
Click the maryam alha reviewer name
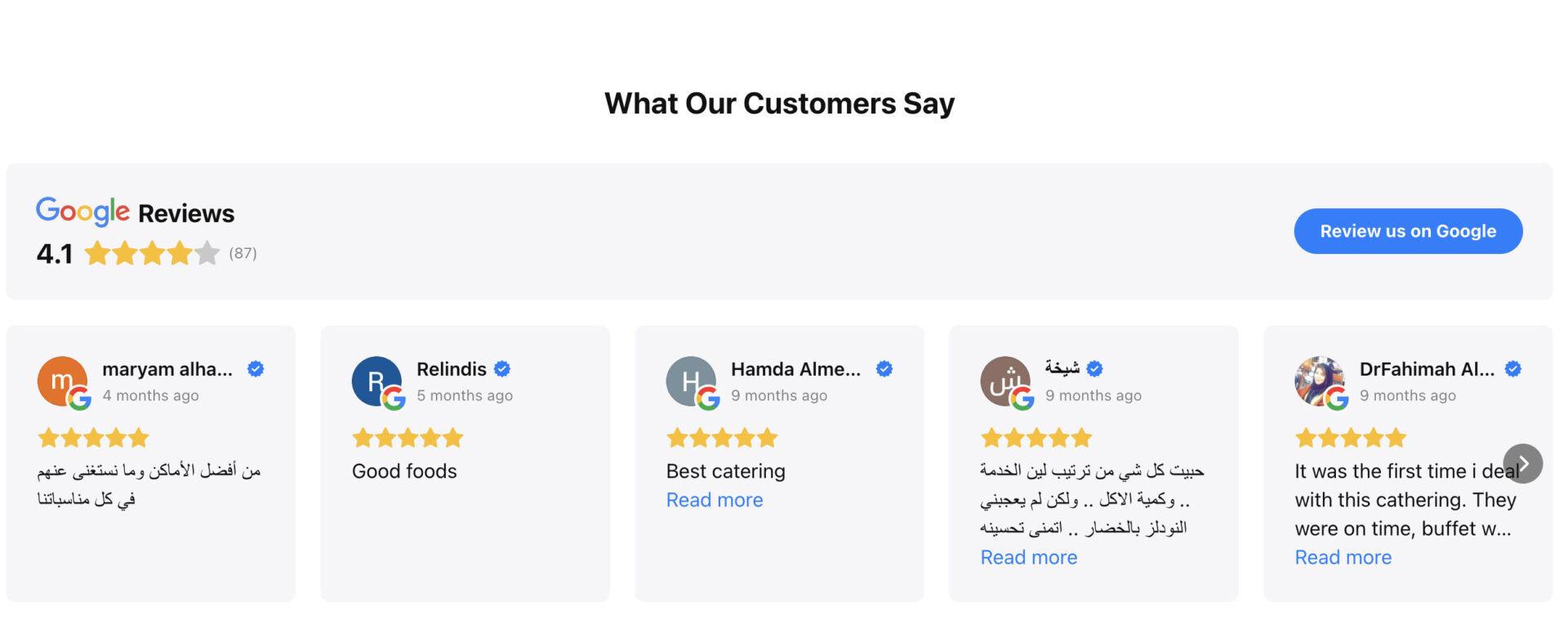tap(167, 369)
